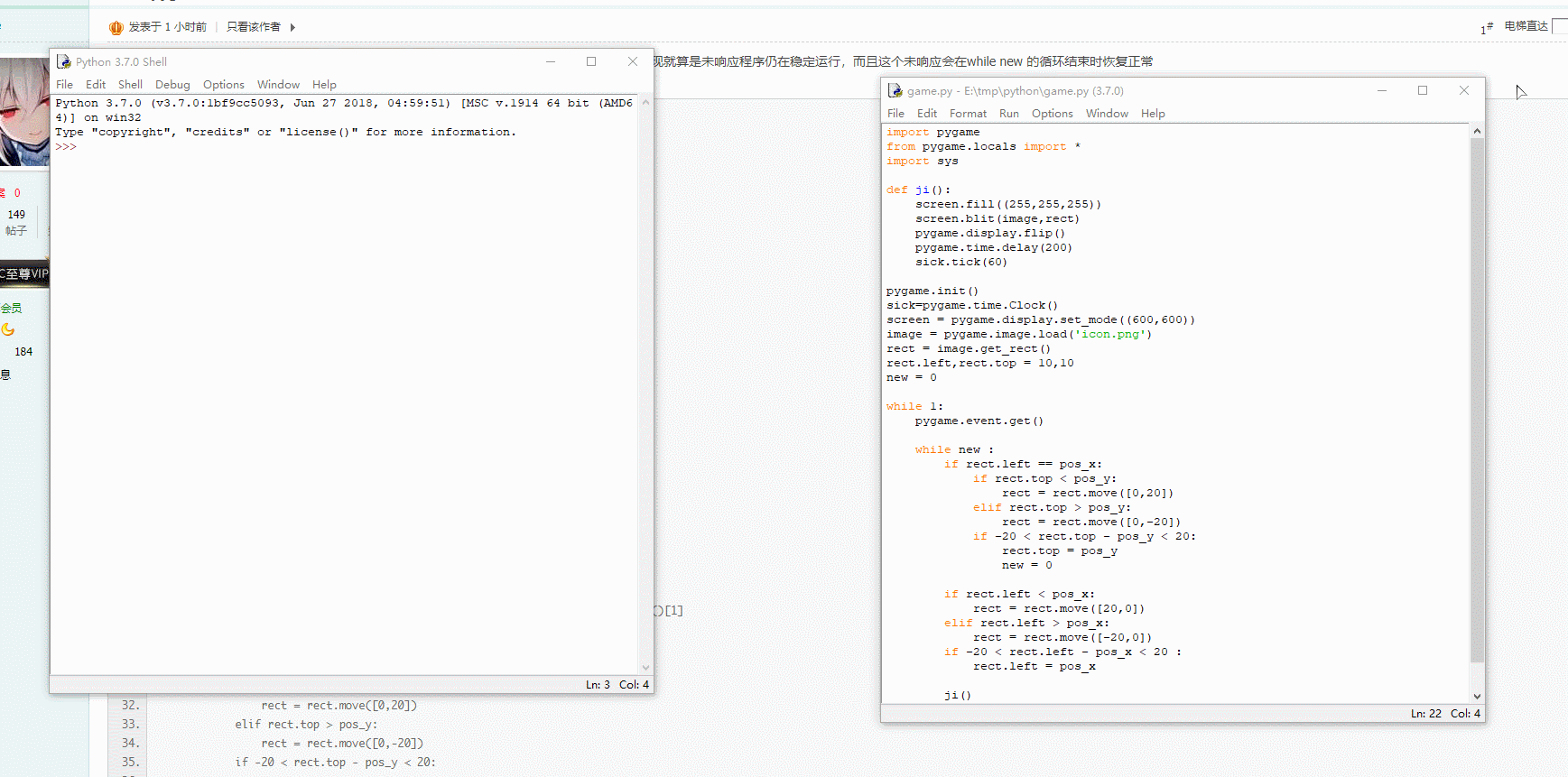Viewport: 1568px width, 777px height.
Task: Click the game.py editor vertical scrollbar thumb
Action: pos(1477,397)
